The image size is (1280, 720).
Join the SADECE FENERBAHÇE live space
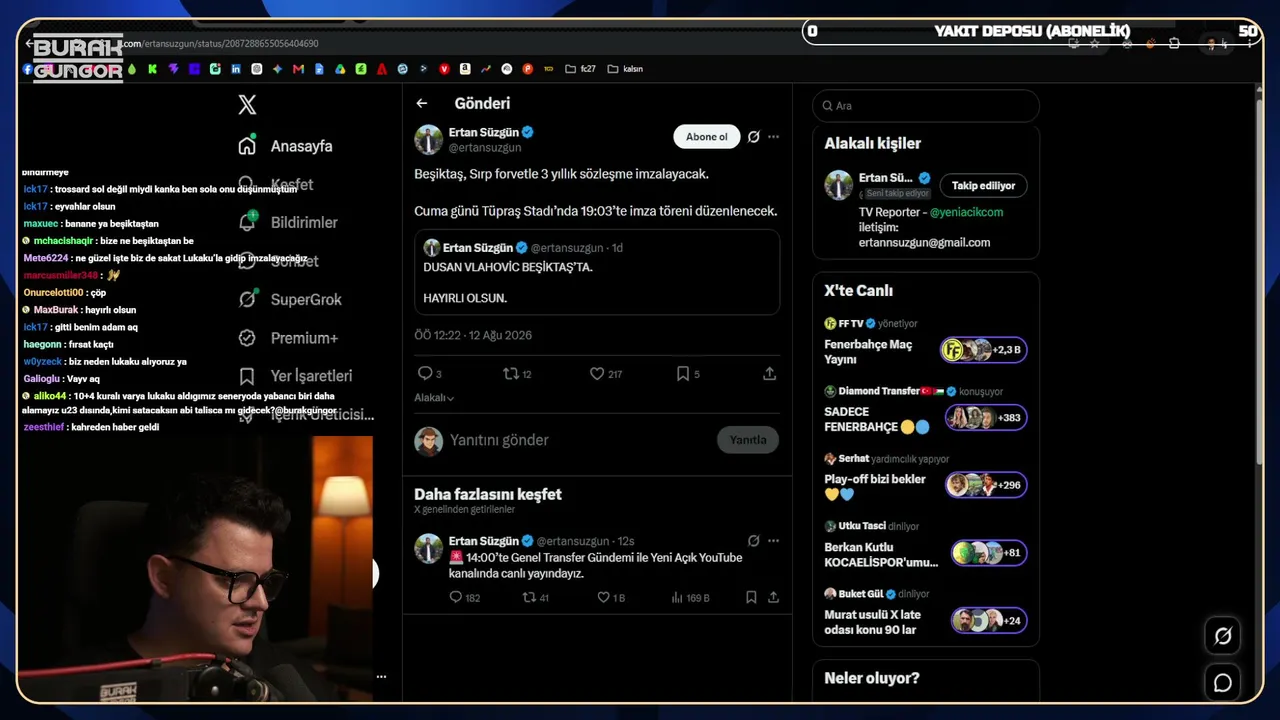click(x=877, y=419)
